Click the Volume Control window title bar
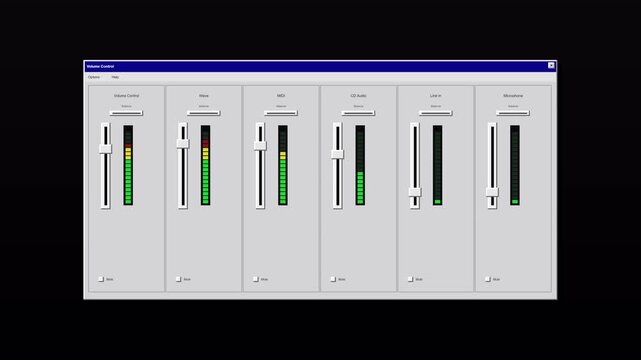Viewport: 641px width, 360px height. point(320,66)
